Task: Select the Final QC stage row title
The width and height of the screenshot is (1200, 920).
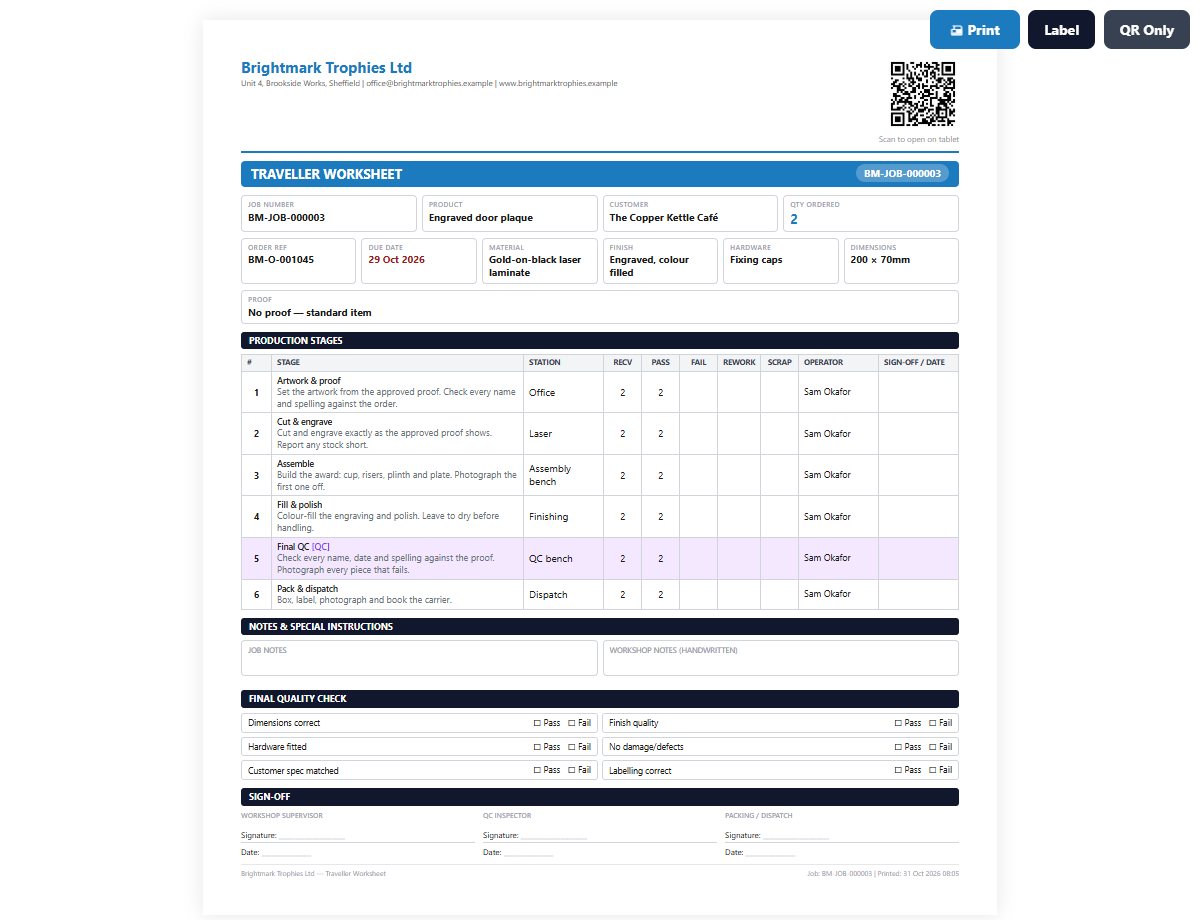Action: click(303, 547)
